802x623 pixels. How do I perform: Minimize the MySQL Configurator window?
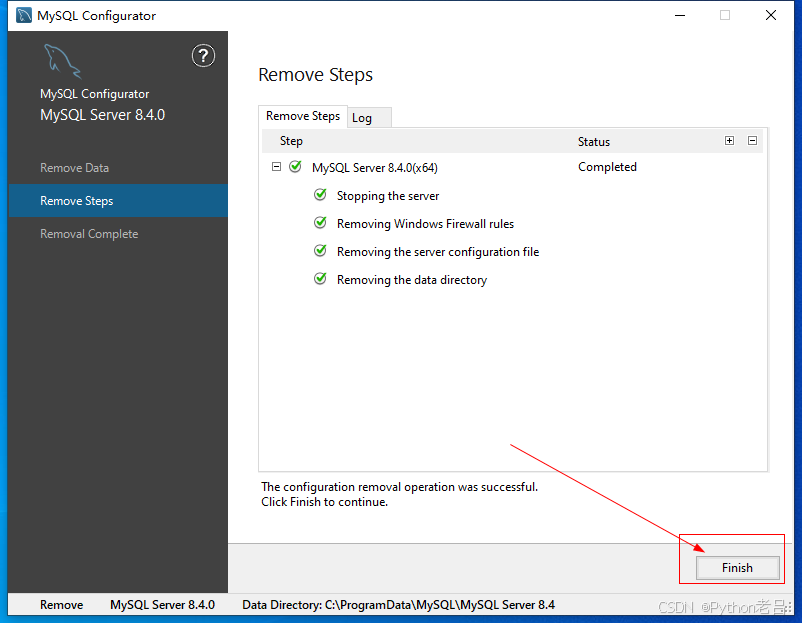[x=680, y=15]
